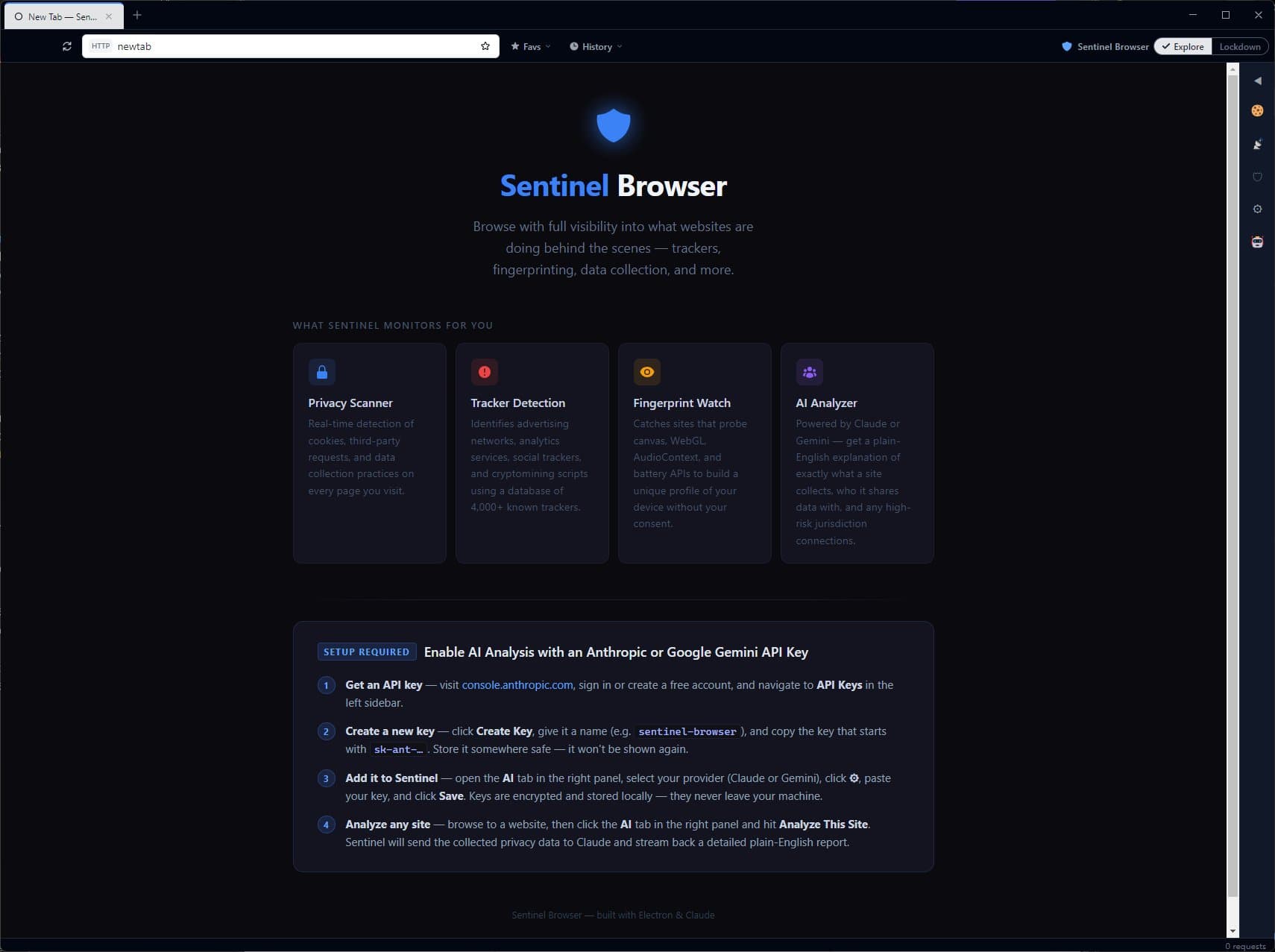Click the scrollbar down arrow

click(1232, 931)
